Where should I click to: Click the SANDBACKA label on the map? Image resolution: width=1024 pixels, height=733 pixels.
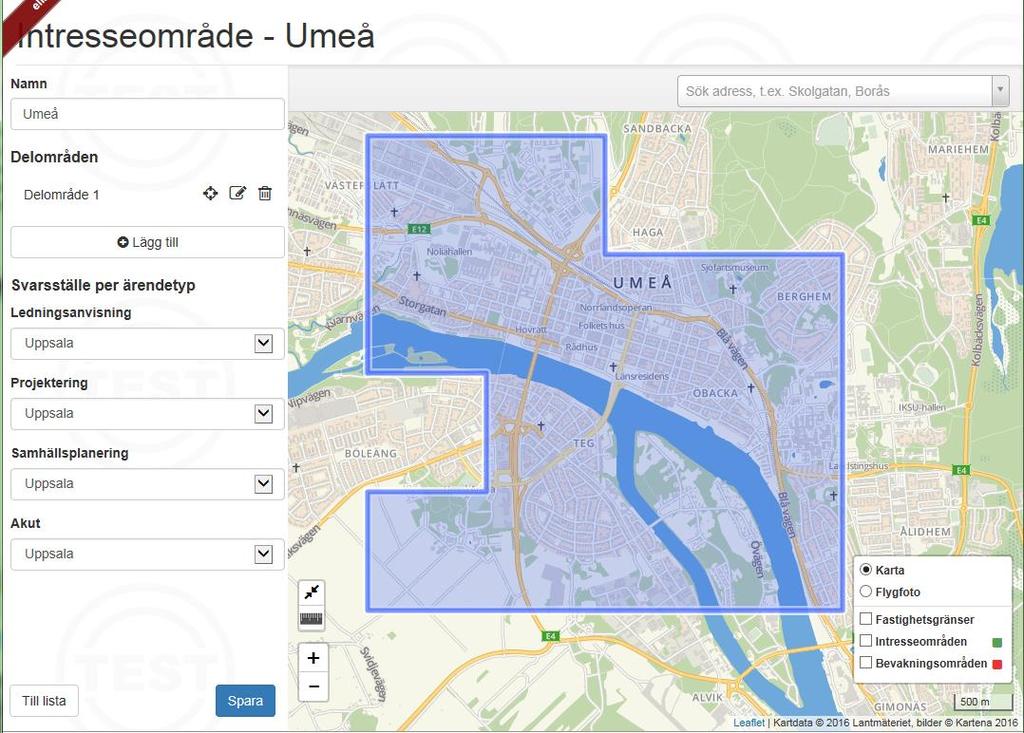pos(657,129)
